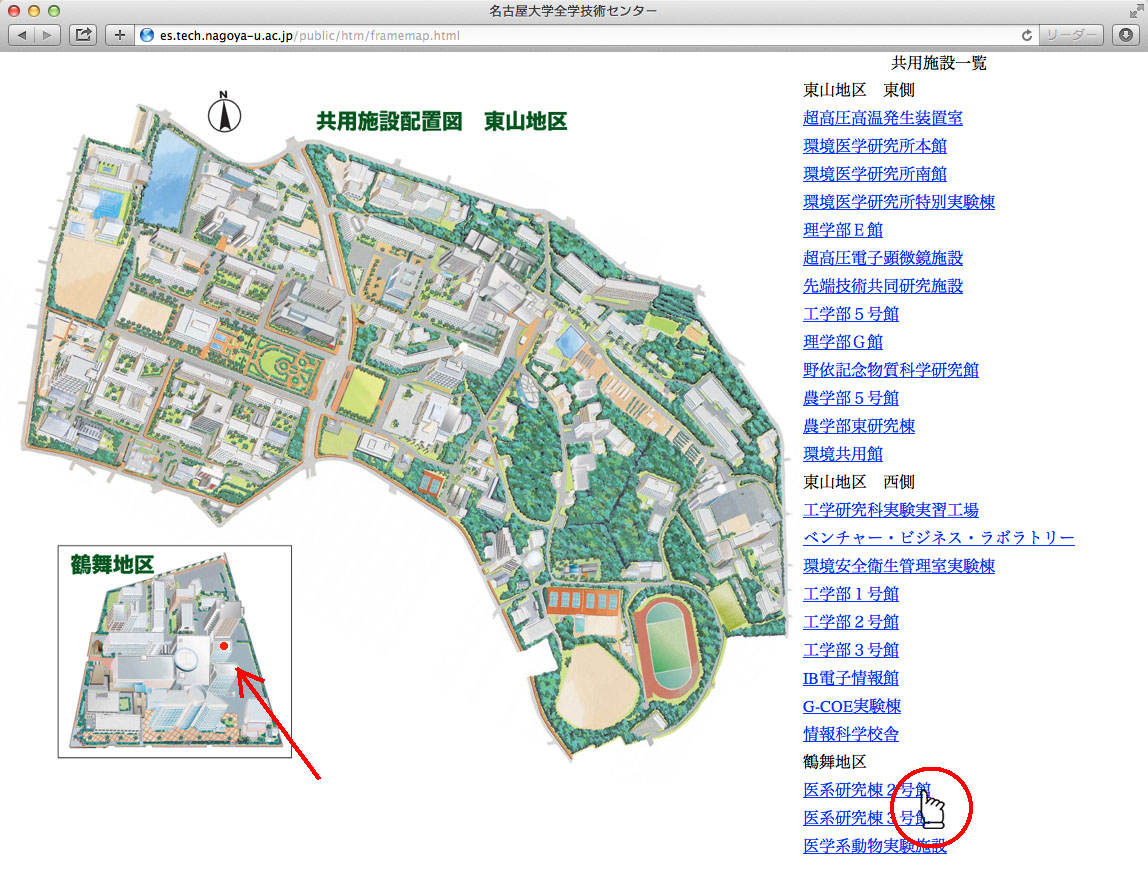1148x875 pixels.
Task: Click the browser Forward arrow button
Action: tap(48, 35)
